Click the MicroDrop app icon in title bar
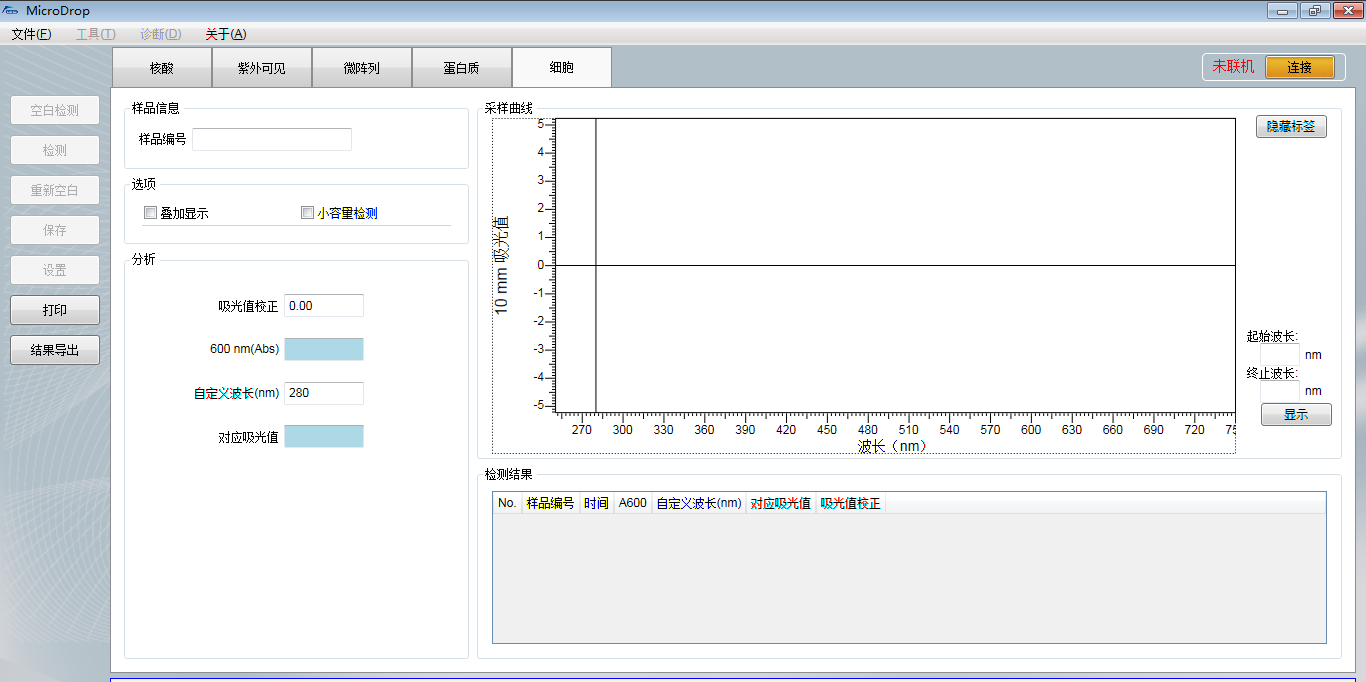The width and height of the screenshot is (1366, 682). 11,11
